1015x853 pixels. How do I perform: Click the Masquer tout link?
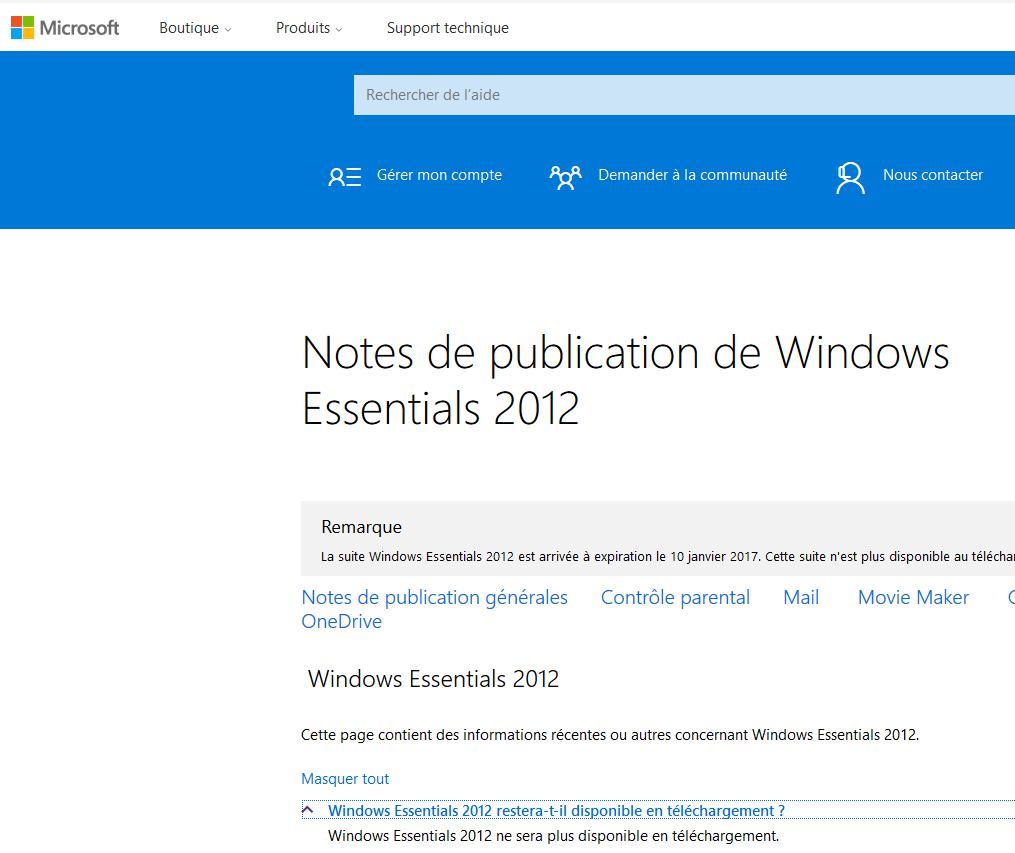click(345, 779)
